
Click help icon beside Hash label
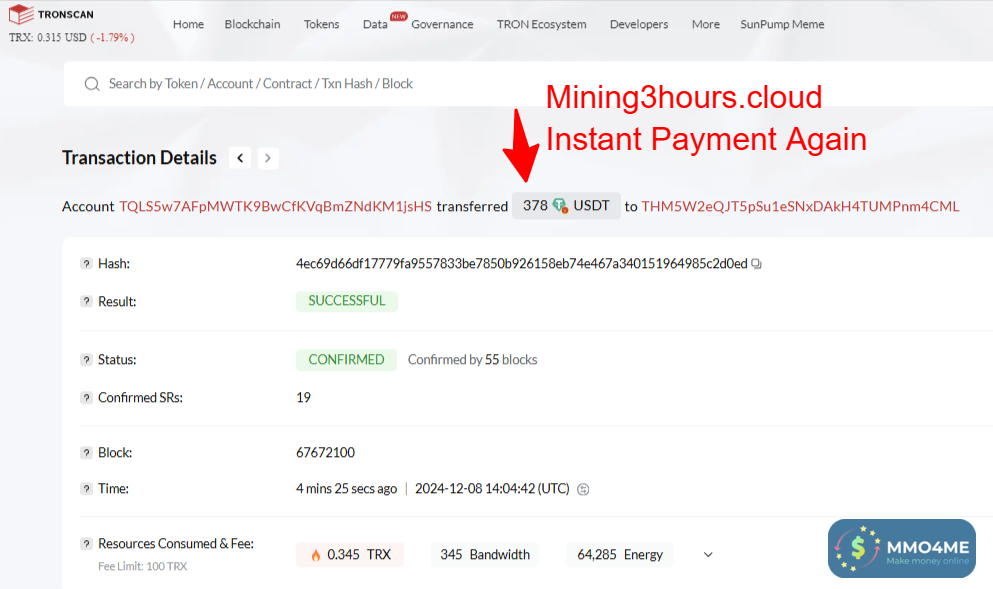tap(86, 263)
